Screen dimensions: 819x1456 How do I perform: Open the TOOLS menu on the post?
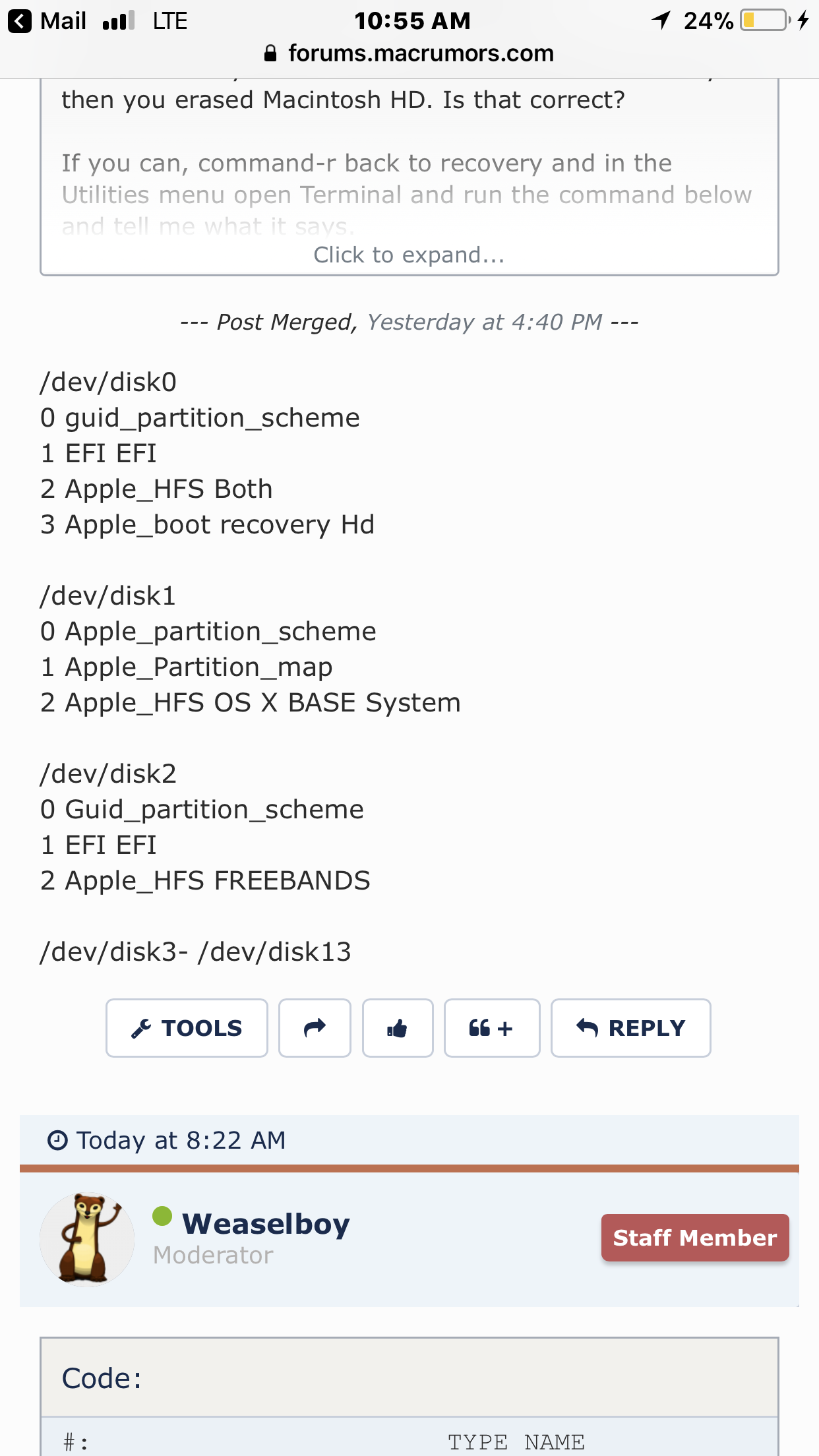click(x=187, y=1028)
